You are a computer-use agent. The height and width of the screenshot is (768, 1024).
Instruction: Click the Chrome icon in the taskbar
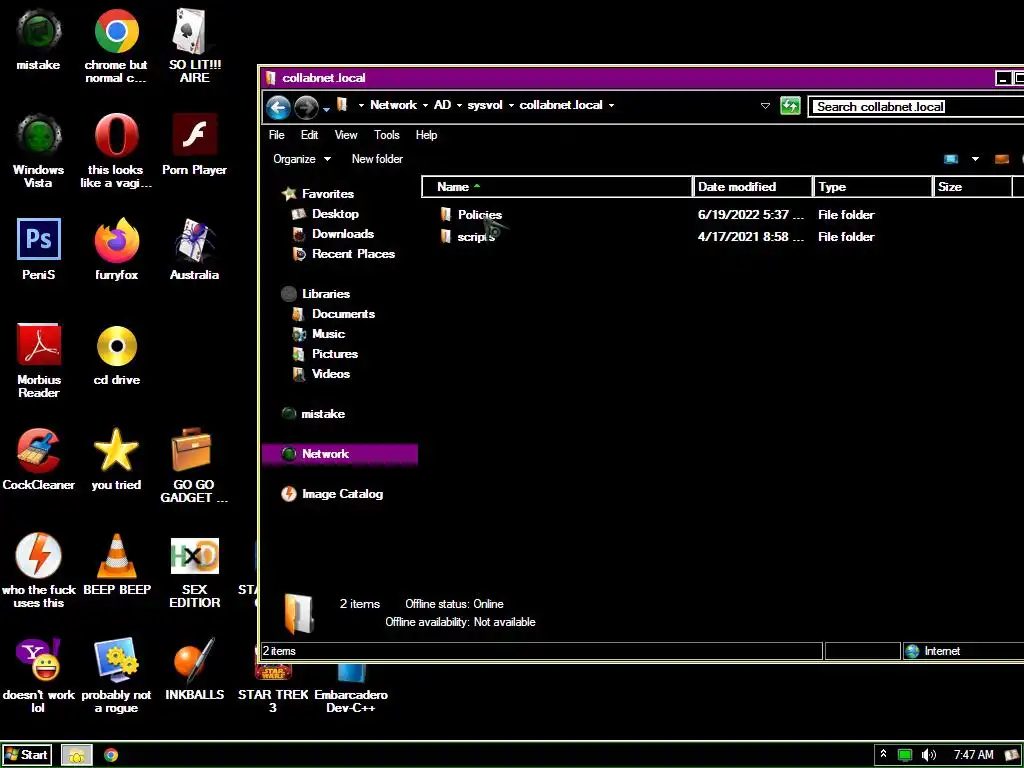pyautogui.click(x=111, y=755)
